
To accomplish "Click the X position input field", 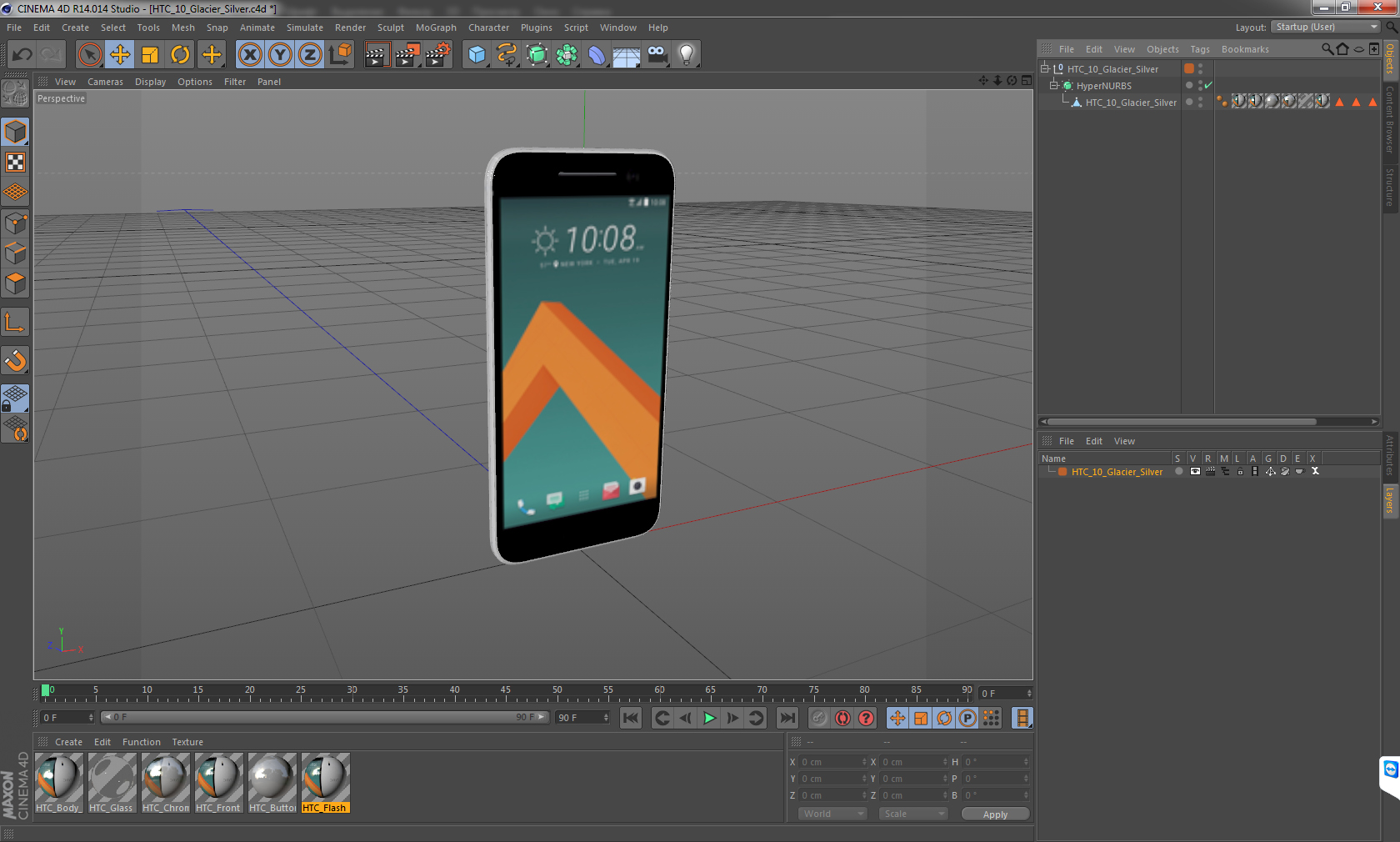I will [x=832, y=762].
